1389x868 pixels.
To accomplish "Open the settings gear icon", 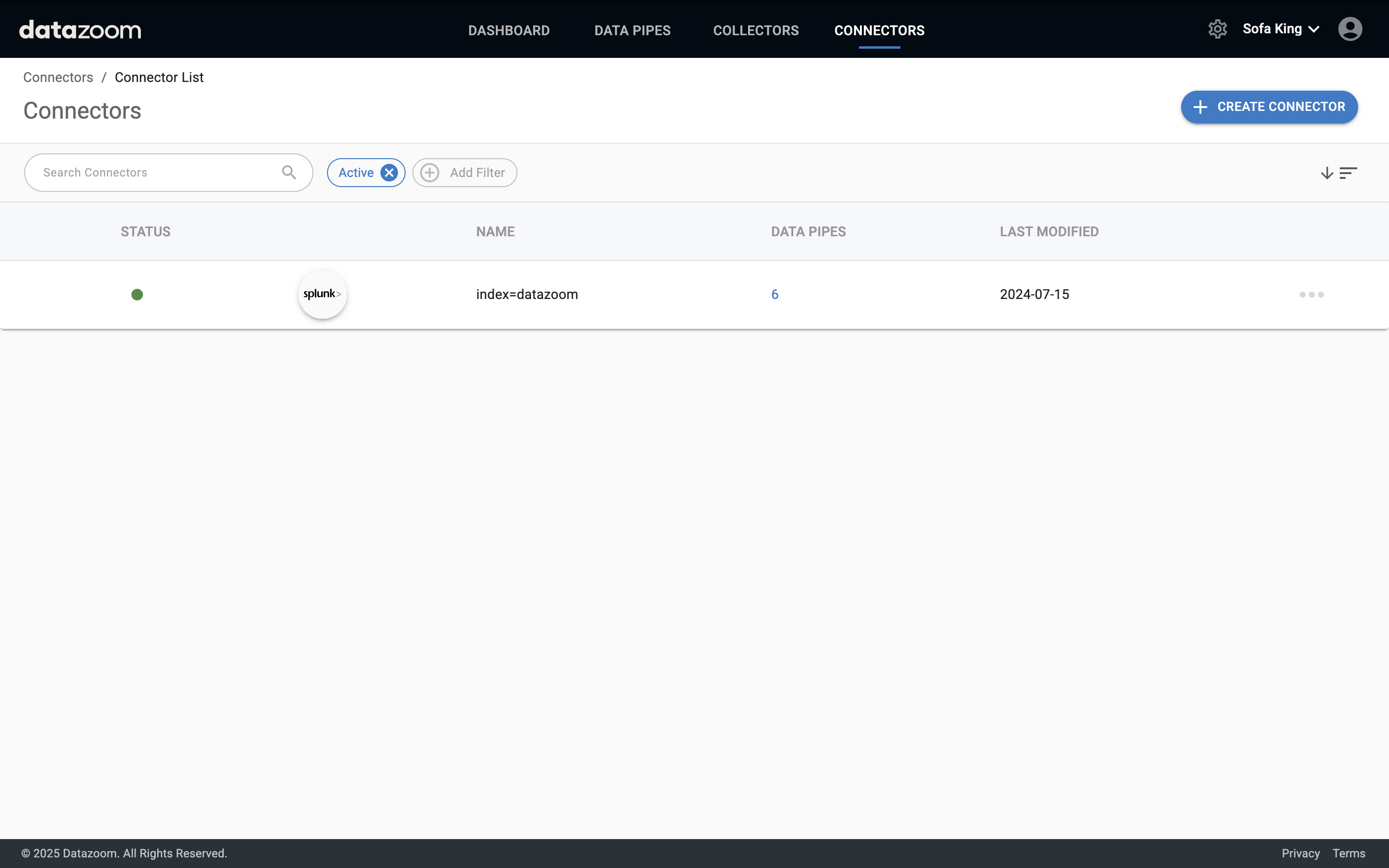I will pyautogui.click(x=1217, y=29).
